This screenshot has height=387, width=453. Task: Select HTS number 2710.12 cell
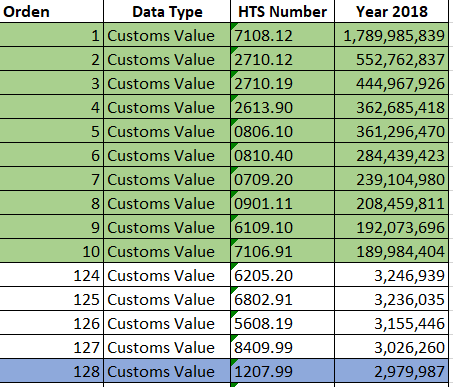(x=282, y=59)
